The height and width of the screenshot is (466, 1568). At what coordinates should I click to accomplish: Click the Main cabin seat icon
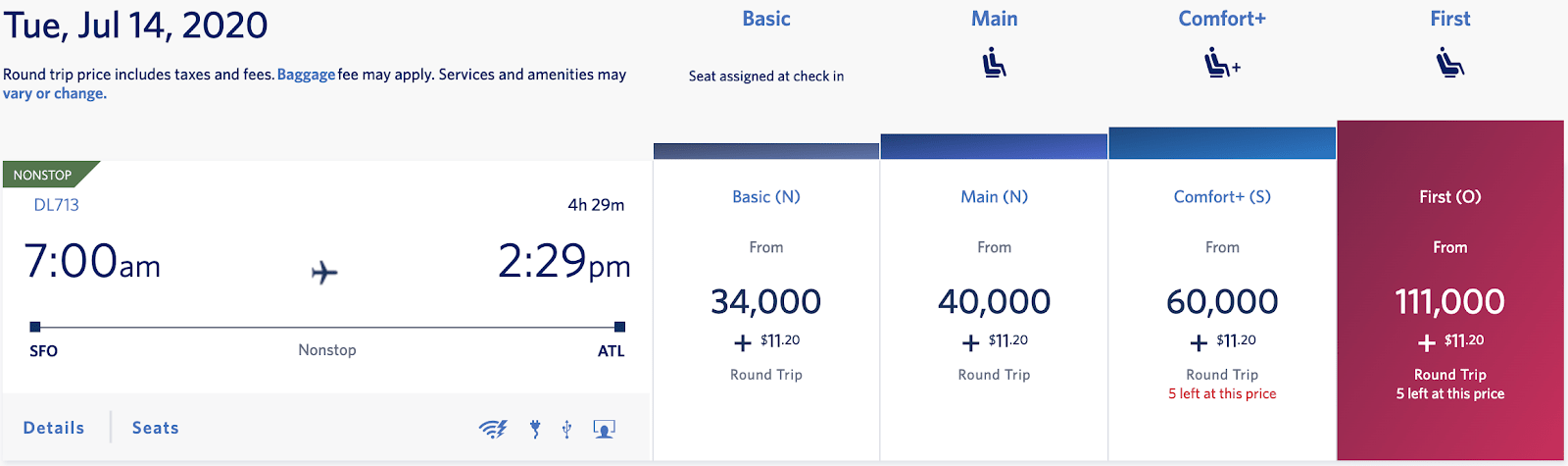(994, 65)
